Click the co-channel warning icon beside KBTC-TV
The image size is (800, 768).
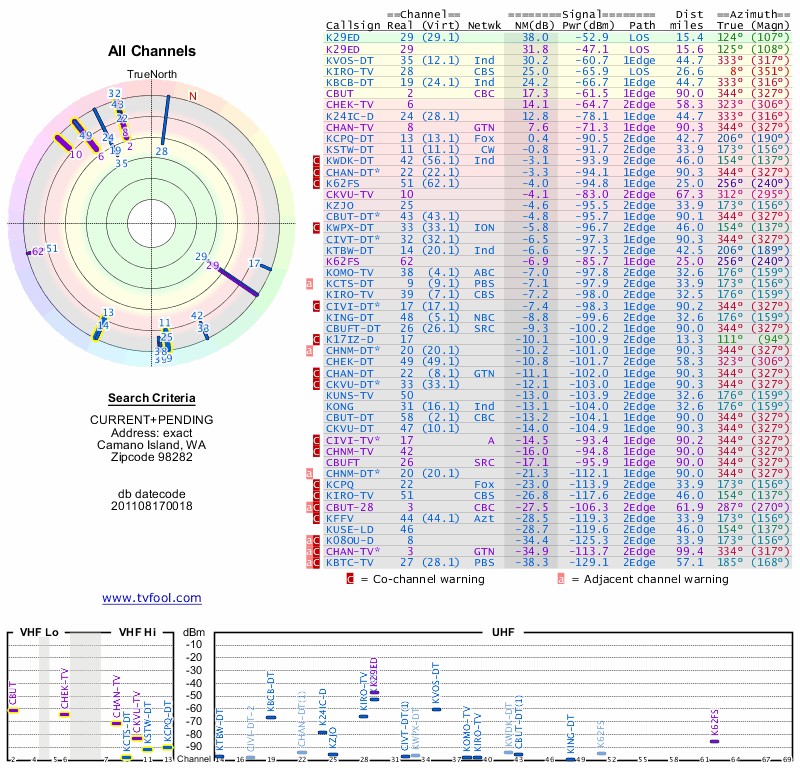[x=318, y=563]
